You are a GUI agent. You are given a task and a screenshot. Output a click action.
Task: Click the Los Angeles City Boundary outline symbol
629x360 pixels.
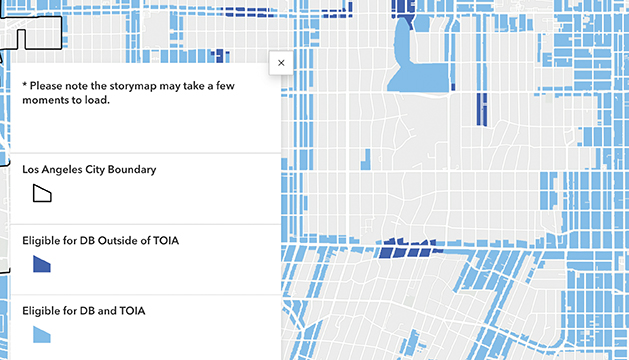[x=42, y=193]
